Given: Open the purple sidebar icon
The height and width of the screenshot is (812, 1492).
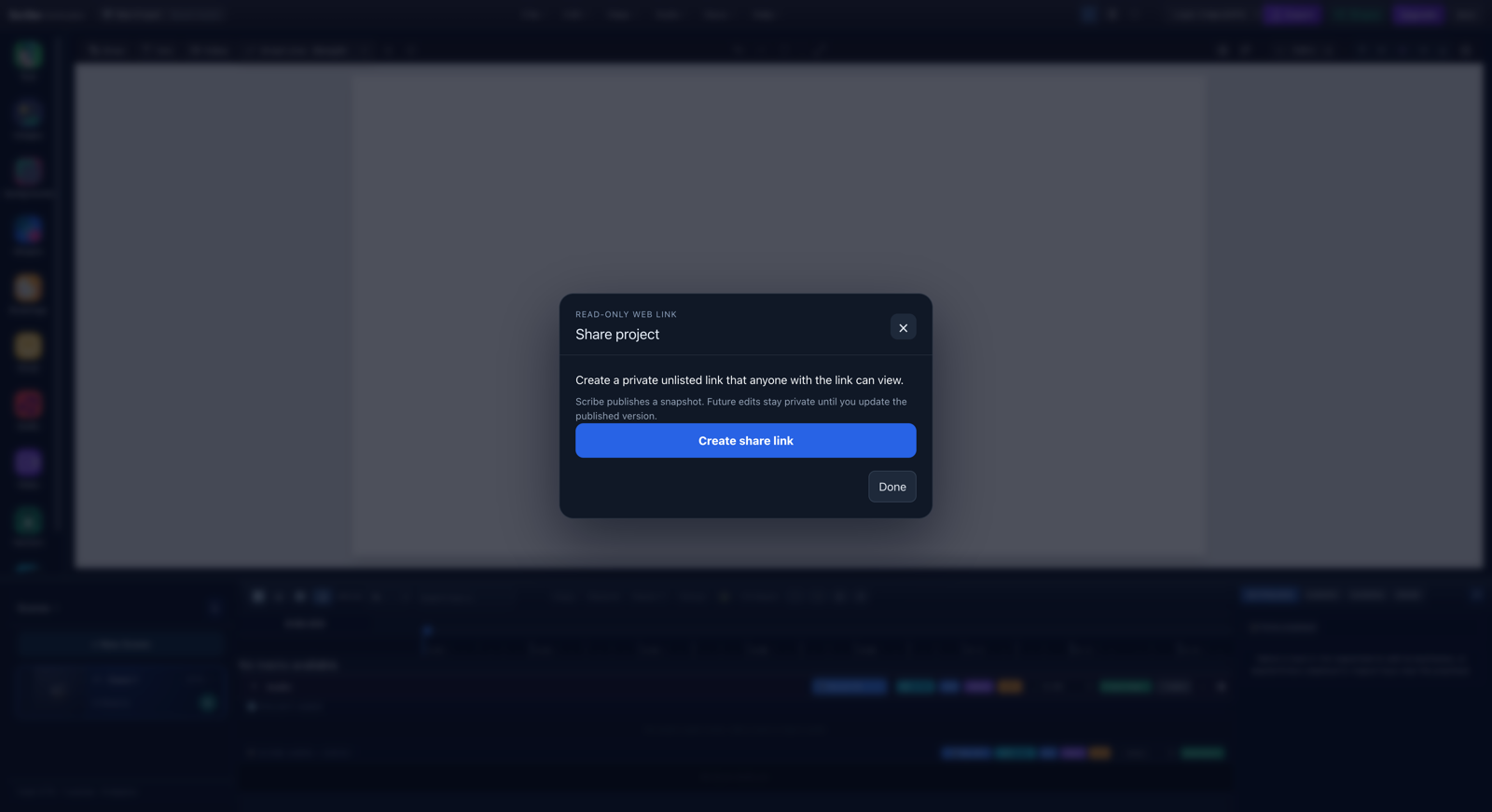Looking at the screenshot, I should pyautogui.click(x=28, y=462).
